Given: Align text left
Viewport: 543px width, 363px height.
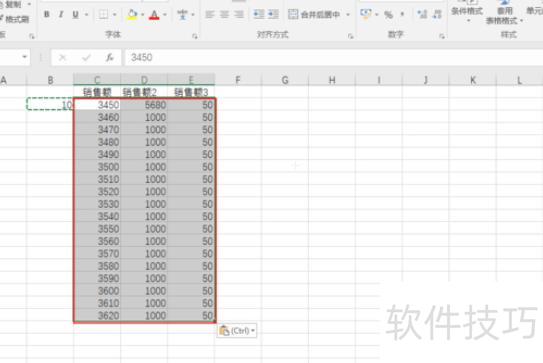Looking at the screenshot, I should coord(210,14).
